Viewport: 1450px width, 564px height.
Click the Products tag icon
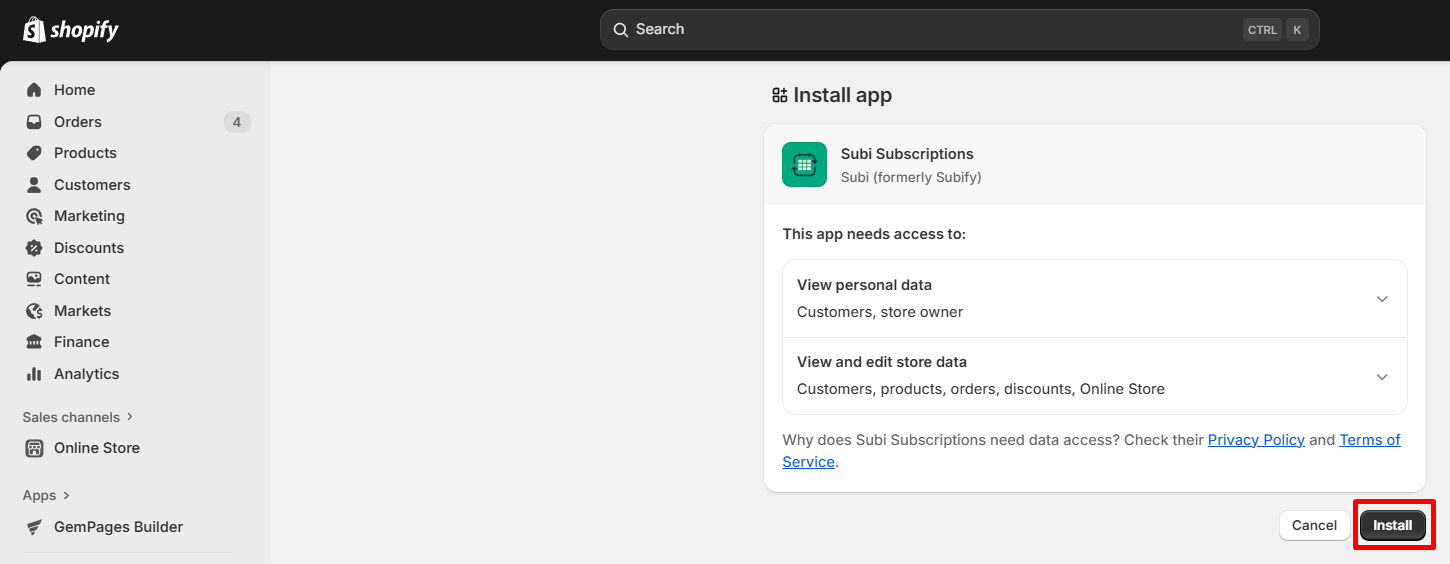34,153
